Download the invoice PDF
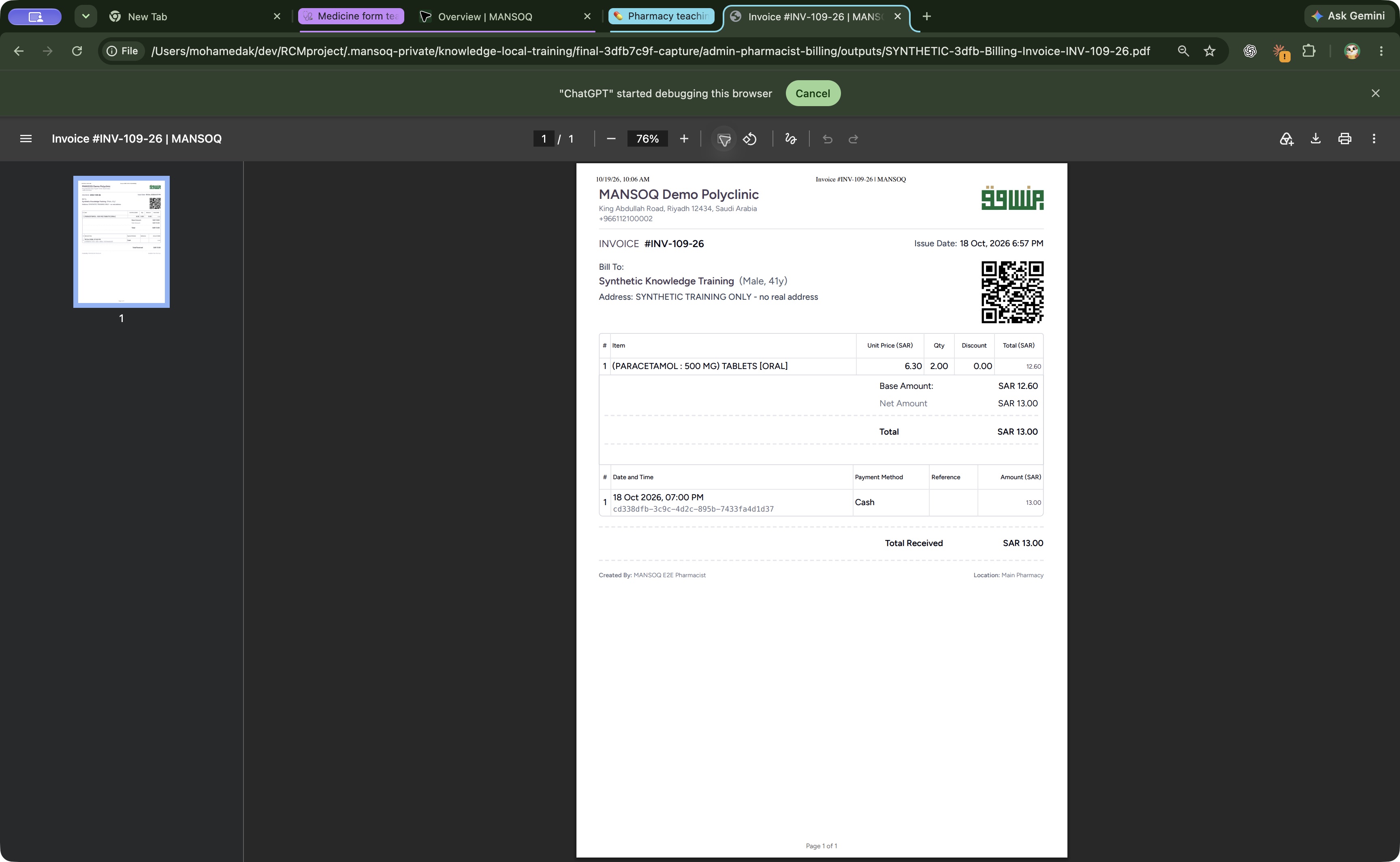The image size is (1400, 862). [x=1316, y=139]
